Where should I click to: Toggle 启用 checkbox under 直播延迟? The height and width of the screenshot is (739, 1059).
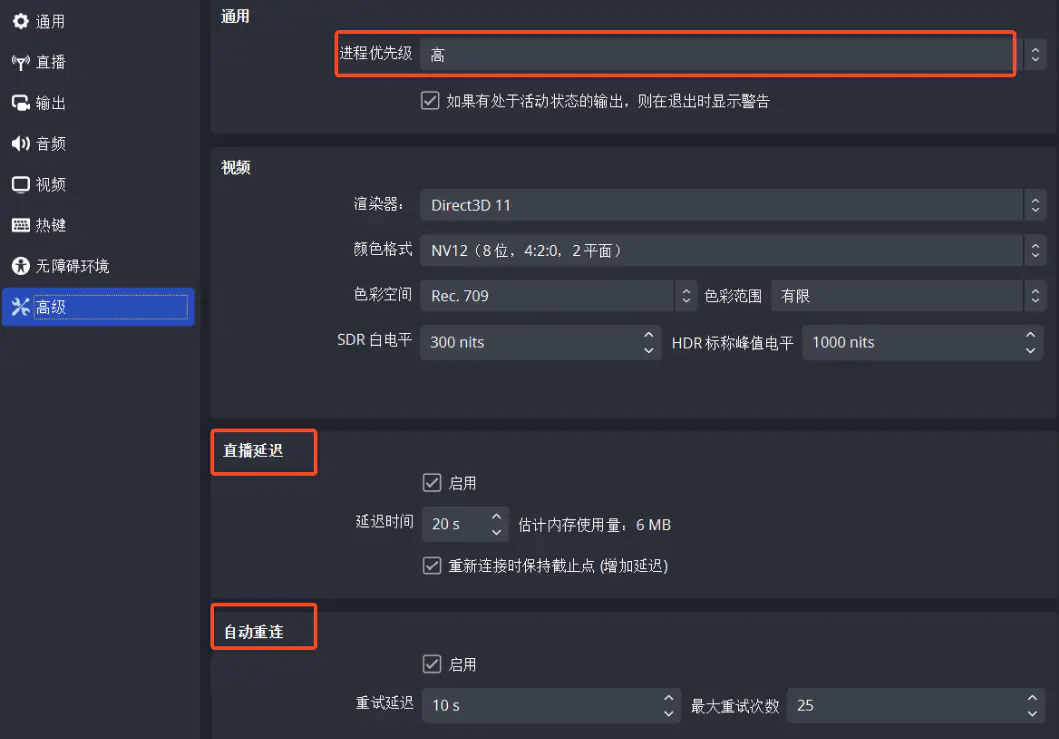(x=432, y=482)
